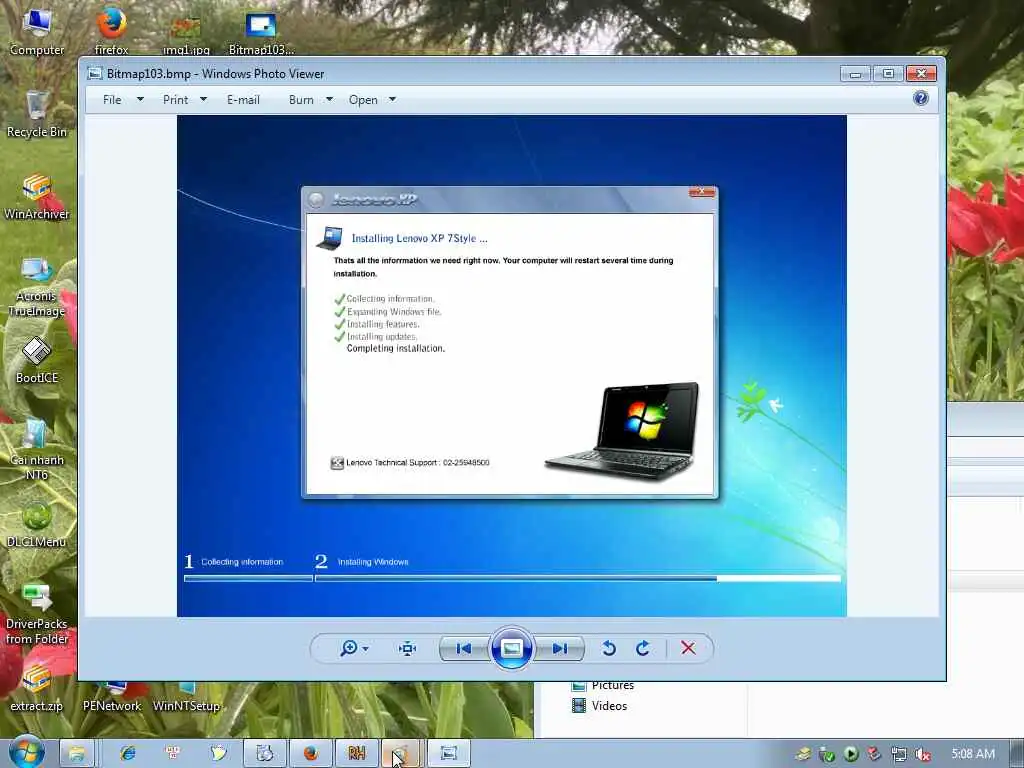Switch to the RH taskbar button
This screenshot has height=768, width=1024.
click(357, 754)
